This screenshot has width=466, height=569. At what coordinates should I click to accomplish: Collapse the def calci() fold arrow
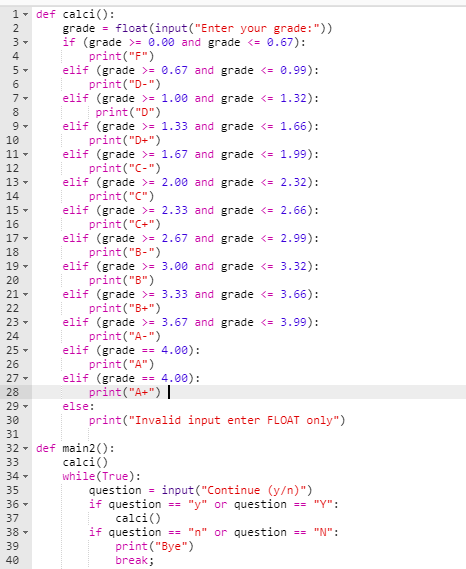25,15
